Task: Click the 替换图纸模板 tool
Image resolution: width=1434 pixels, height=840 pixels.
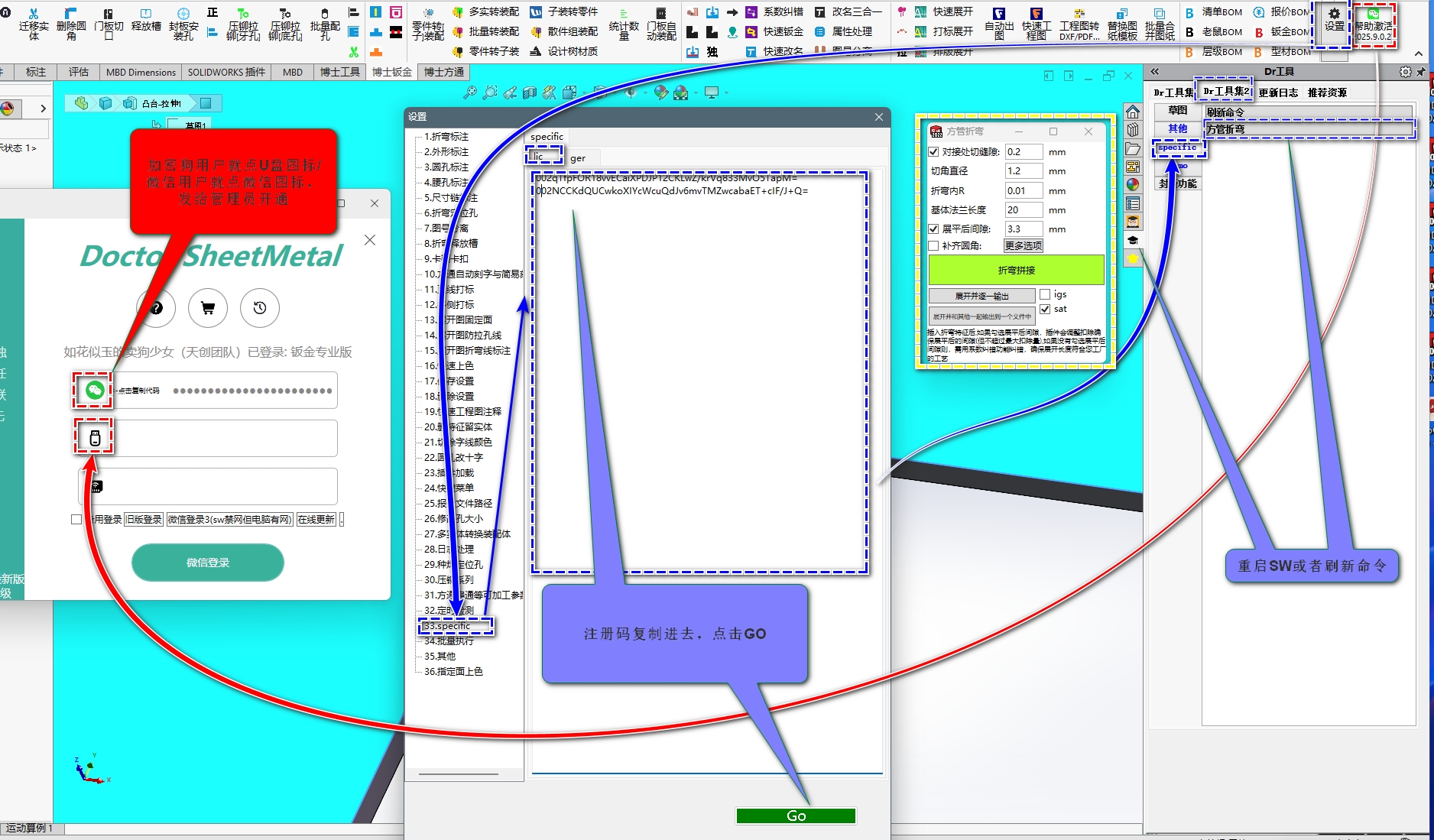Action: (1122, 24)
